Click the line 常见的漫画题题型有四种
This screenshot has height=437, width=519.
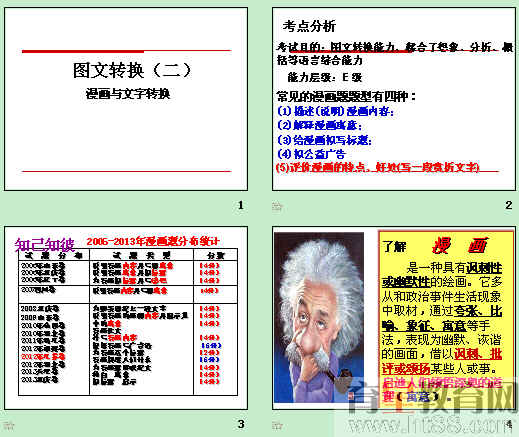347,97
